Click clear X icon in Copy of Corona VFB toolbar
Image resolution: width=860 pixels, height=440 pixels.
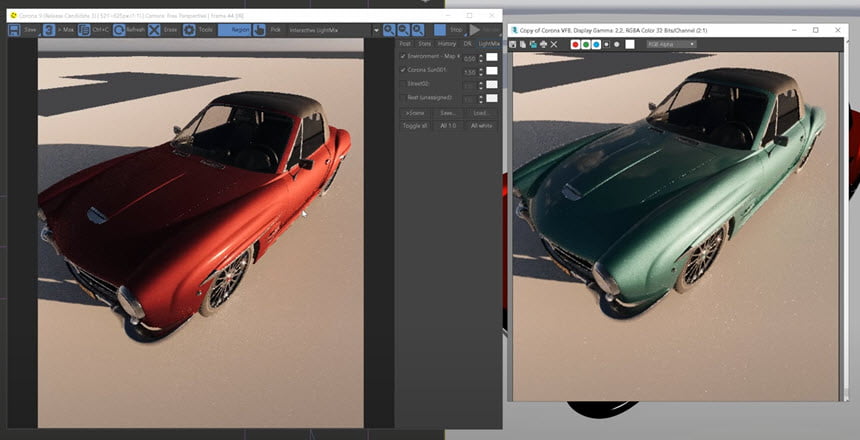pyautogui.click(x=554, y=44)
